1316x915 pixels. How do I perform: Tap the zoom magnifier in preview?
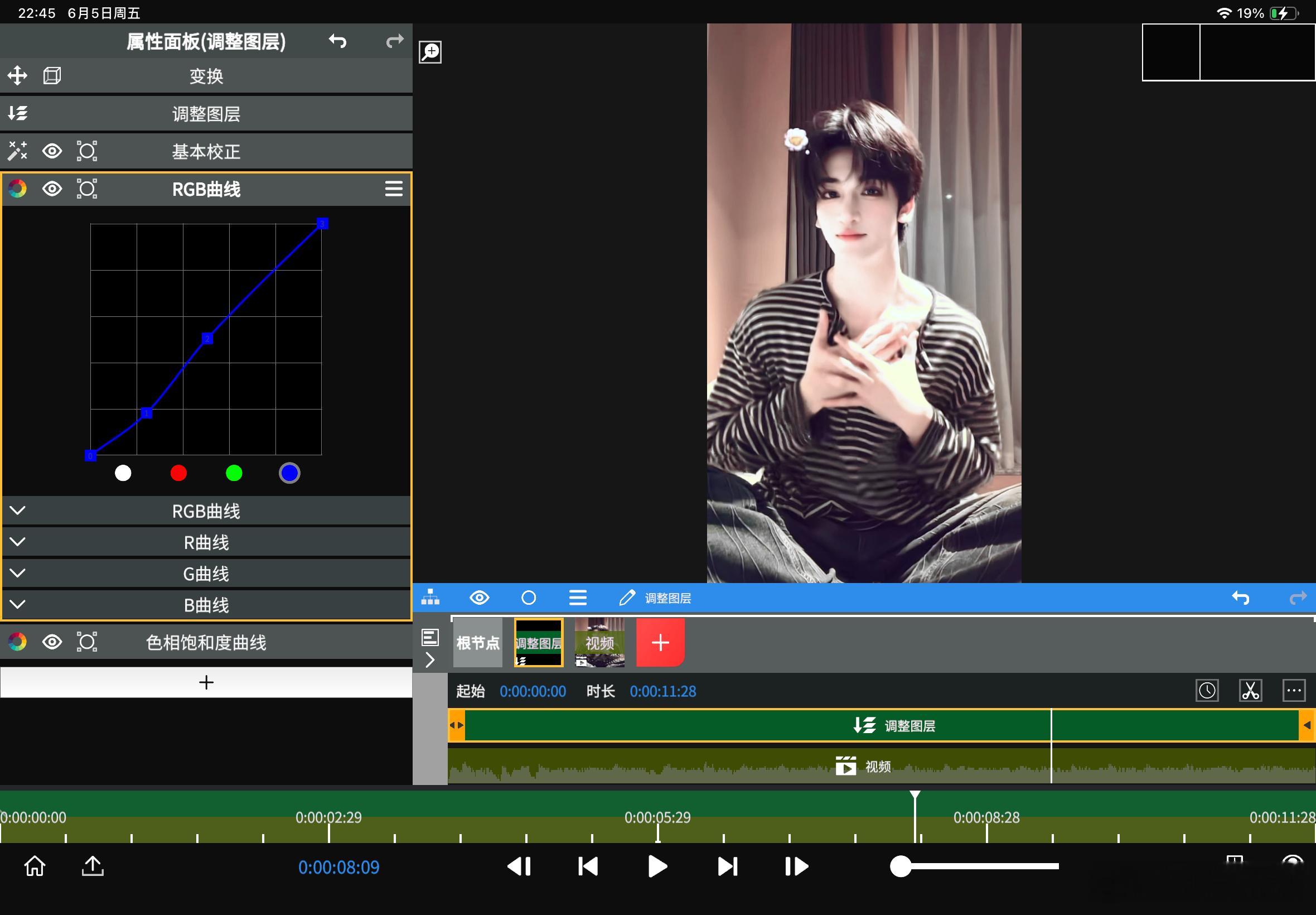click(x=430, y=52)
